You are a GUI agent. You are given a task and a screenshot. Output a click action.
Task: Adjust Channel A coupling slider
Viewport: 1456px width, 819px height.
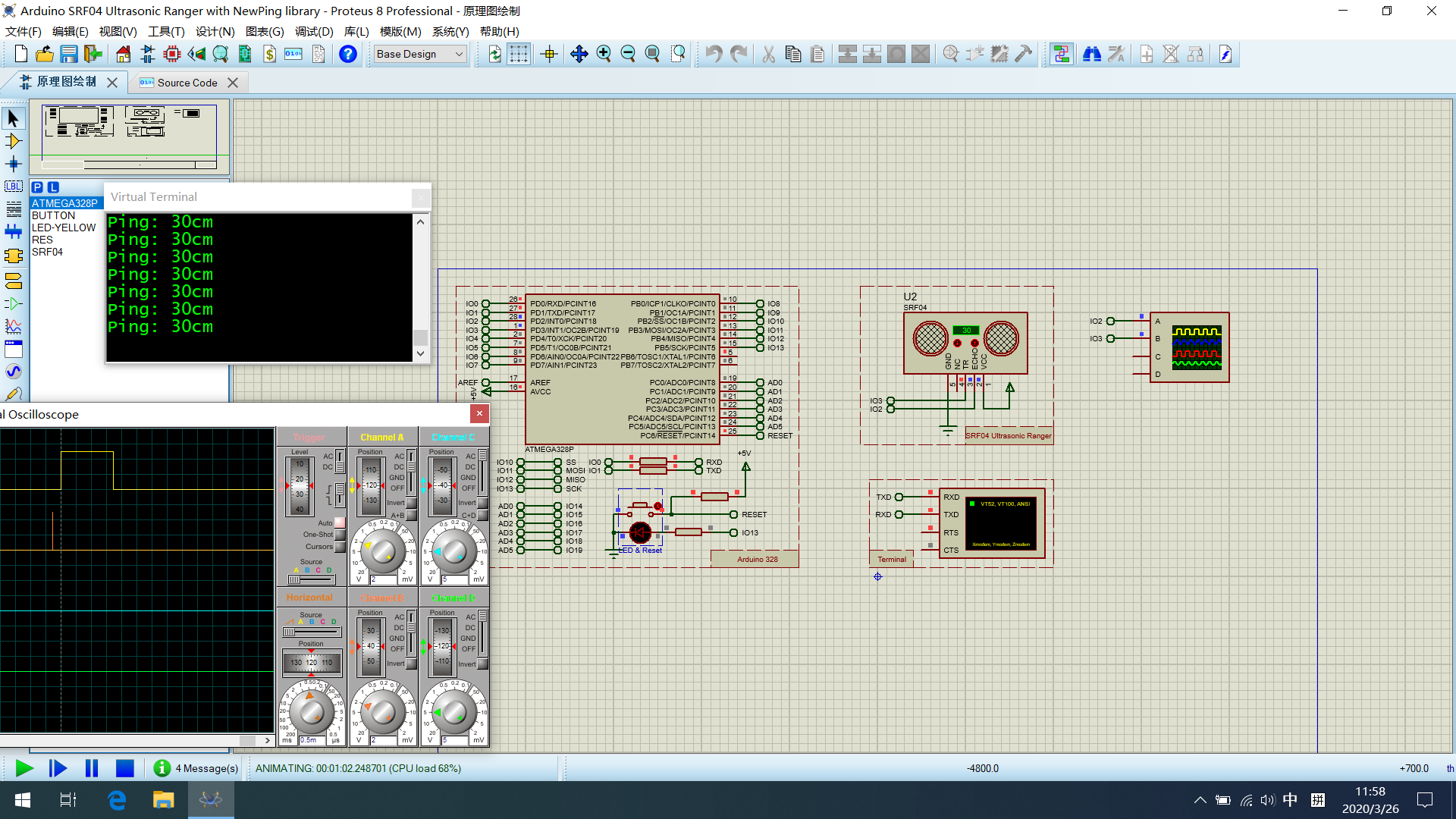[411, 472]
